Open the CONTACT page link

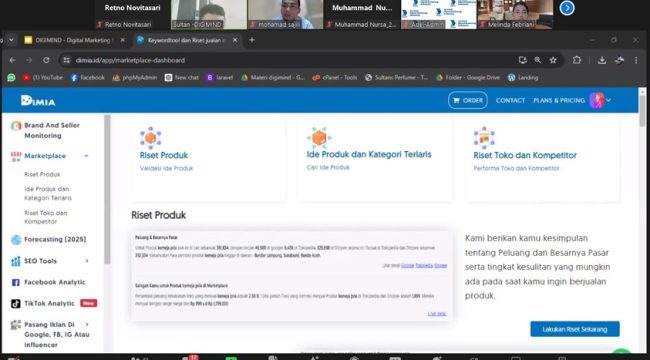click(510, 100)
